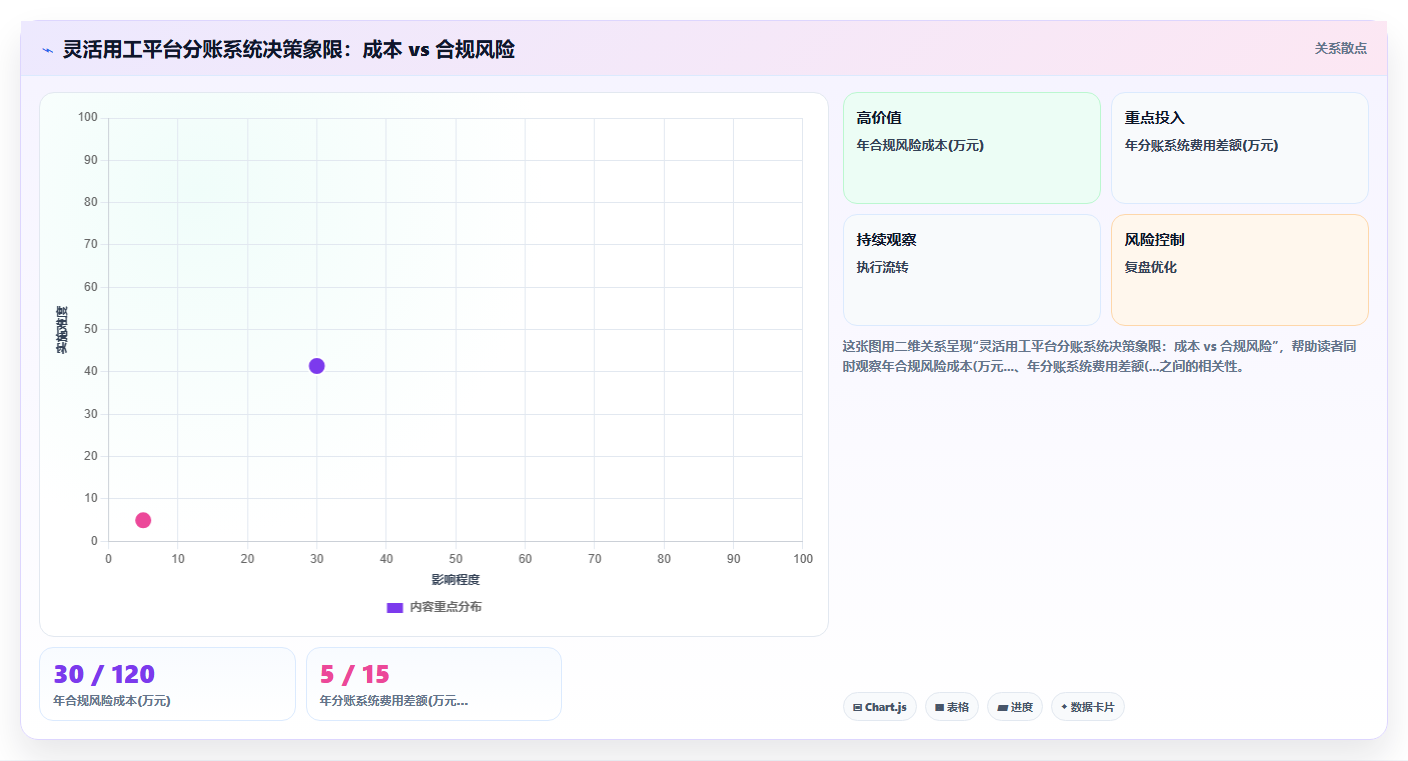Select the pink data point at 5
Viewport: 1408px width, 761px height.
click(x=143, y=520)
